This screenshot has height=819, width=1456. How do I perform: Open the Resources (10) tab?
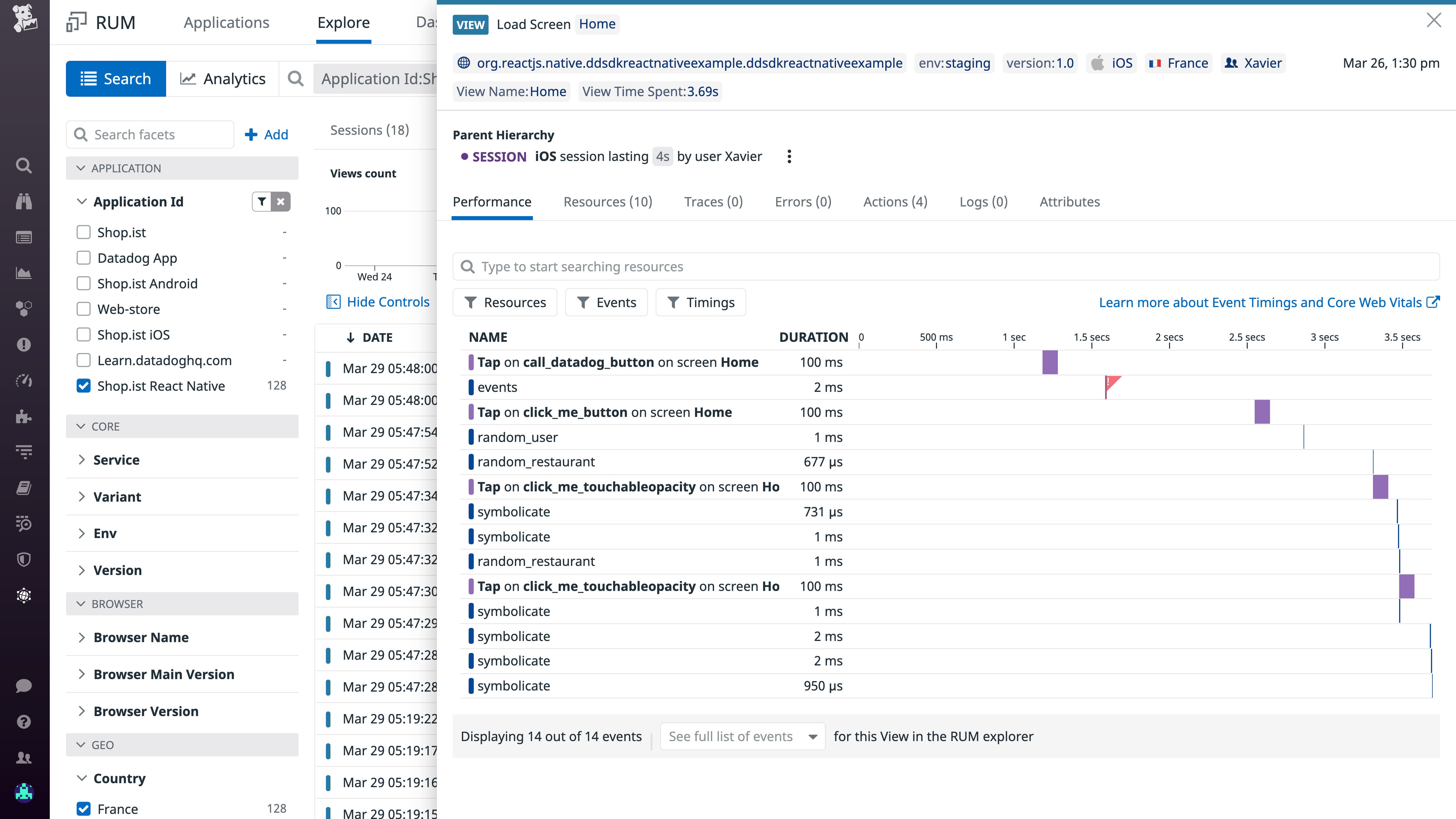[608, 202]
